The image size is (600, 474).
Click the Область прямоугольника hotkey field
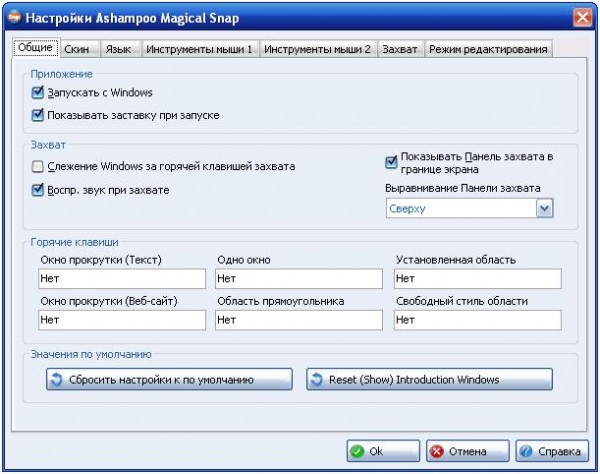299,320
